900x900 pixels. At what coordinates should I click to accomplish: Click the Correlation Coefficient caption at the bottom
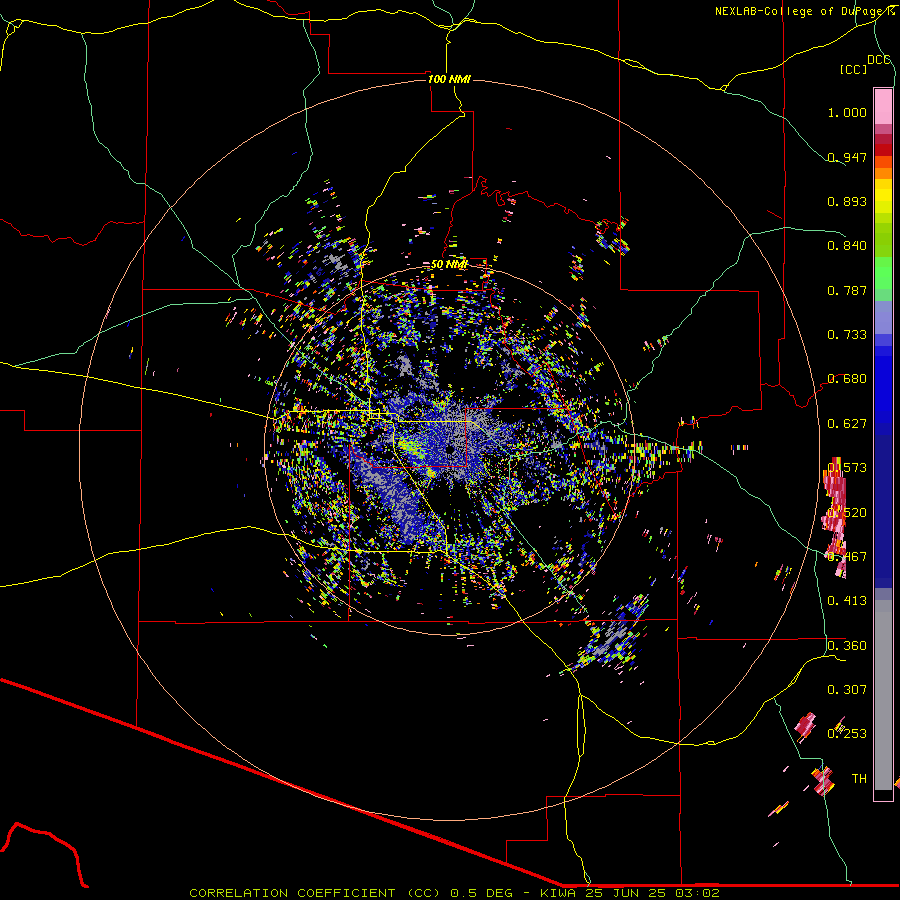(x=454, y=893)
